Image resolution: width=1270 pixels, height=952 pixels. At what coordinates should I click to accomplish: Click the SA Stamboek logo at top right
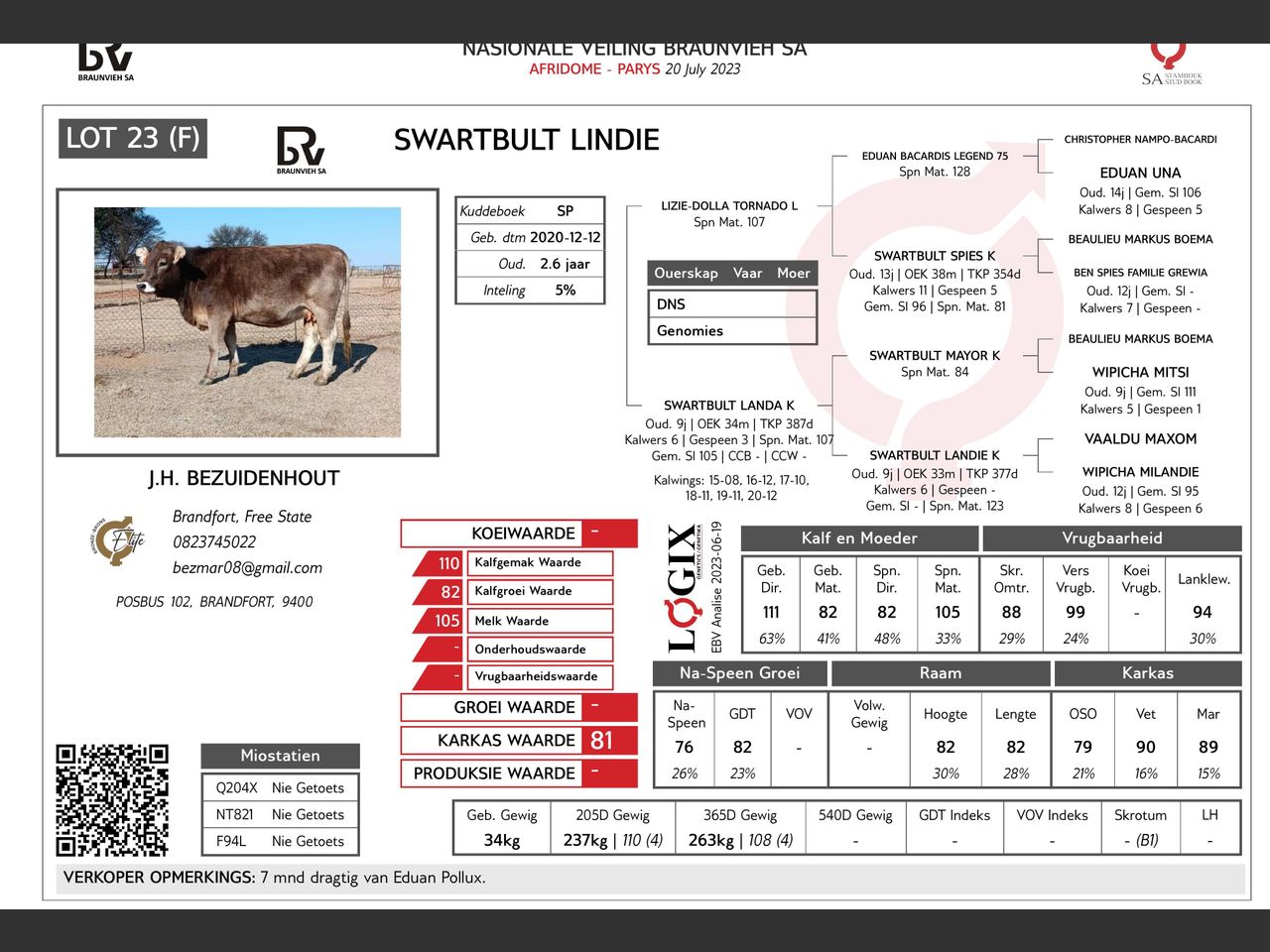(x=1171, y=63)
